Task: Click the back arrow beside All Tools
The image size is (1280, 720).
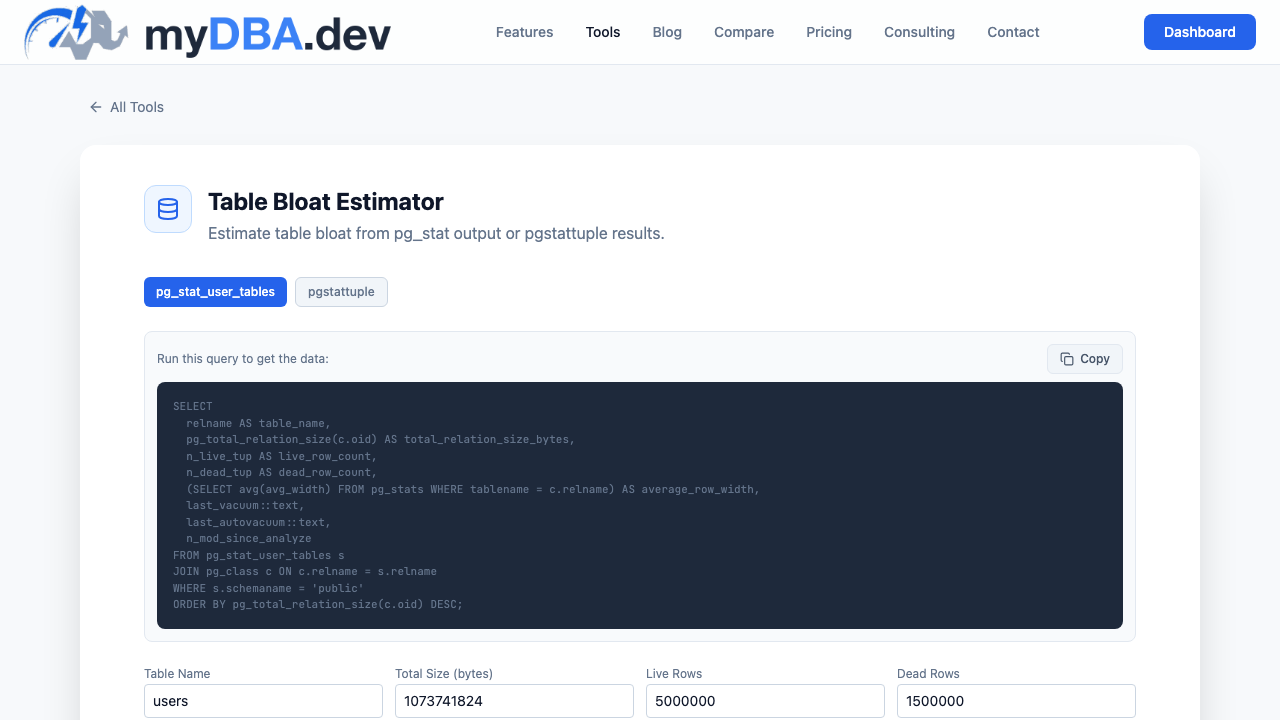Action: pyautogui.click(x=96, y=107)
